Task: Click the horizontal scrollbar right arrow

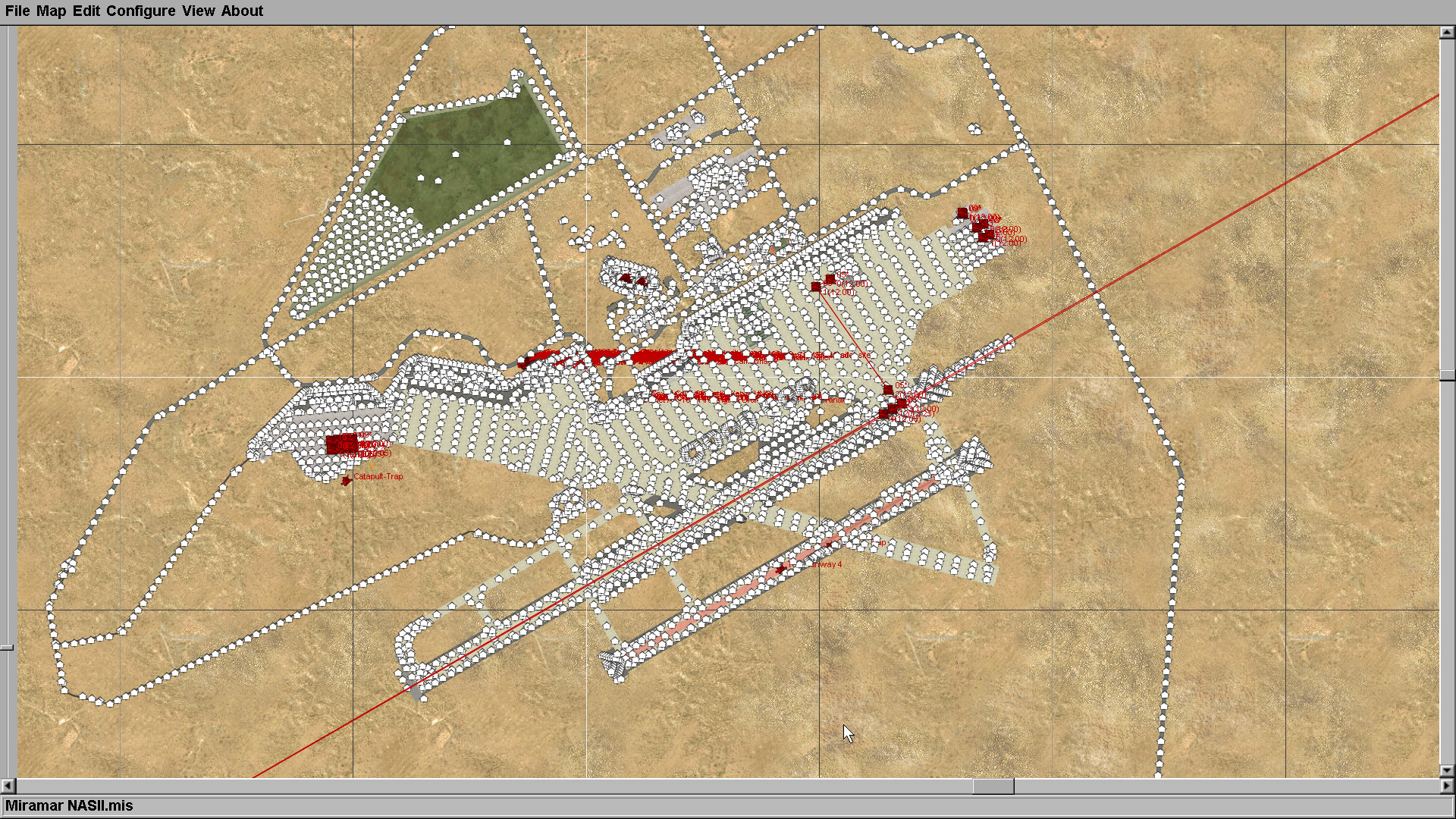Action: tap(1446, 786)
